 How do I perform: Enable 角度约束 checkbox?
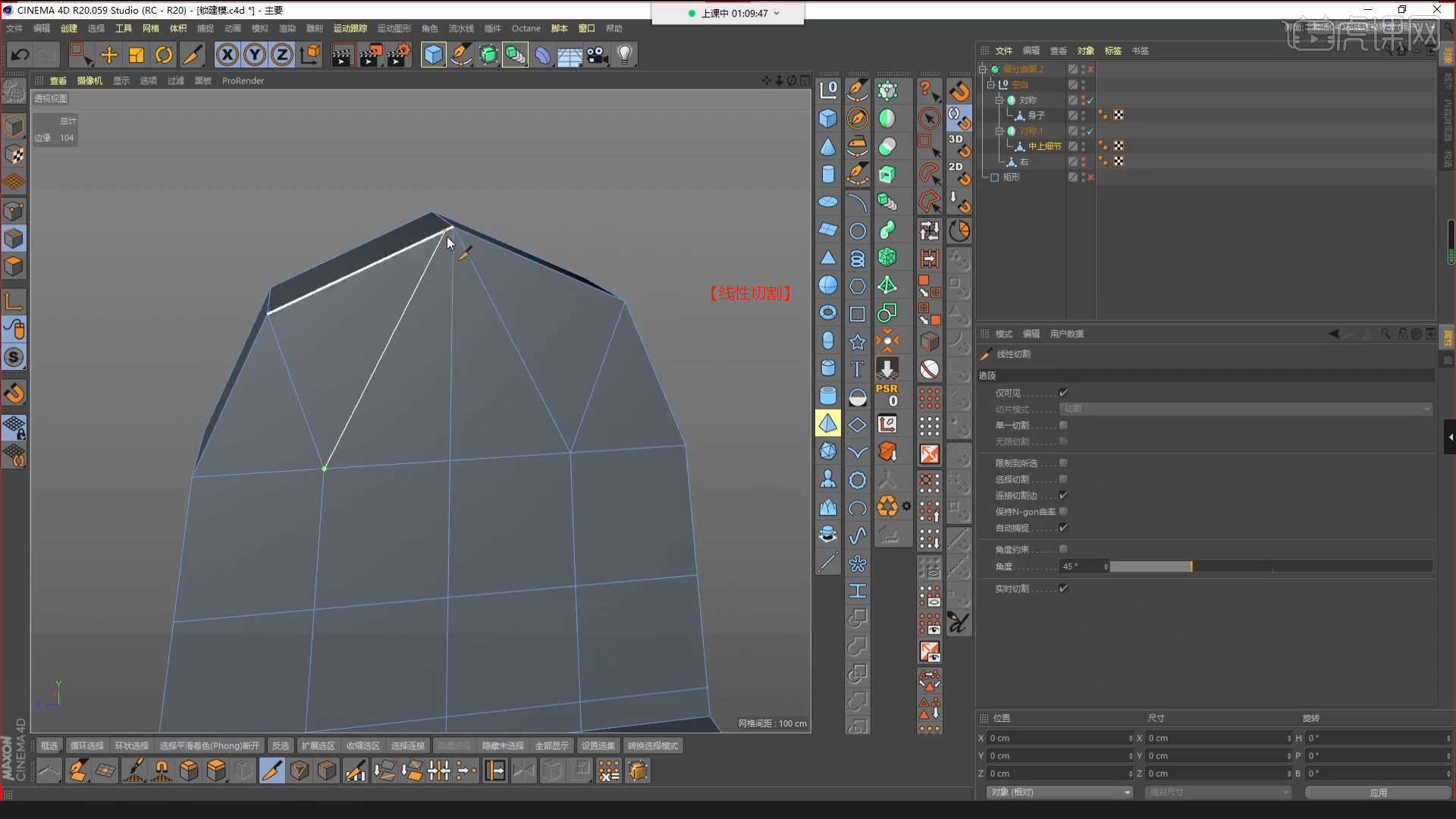[1063, 549]
